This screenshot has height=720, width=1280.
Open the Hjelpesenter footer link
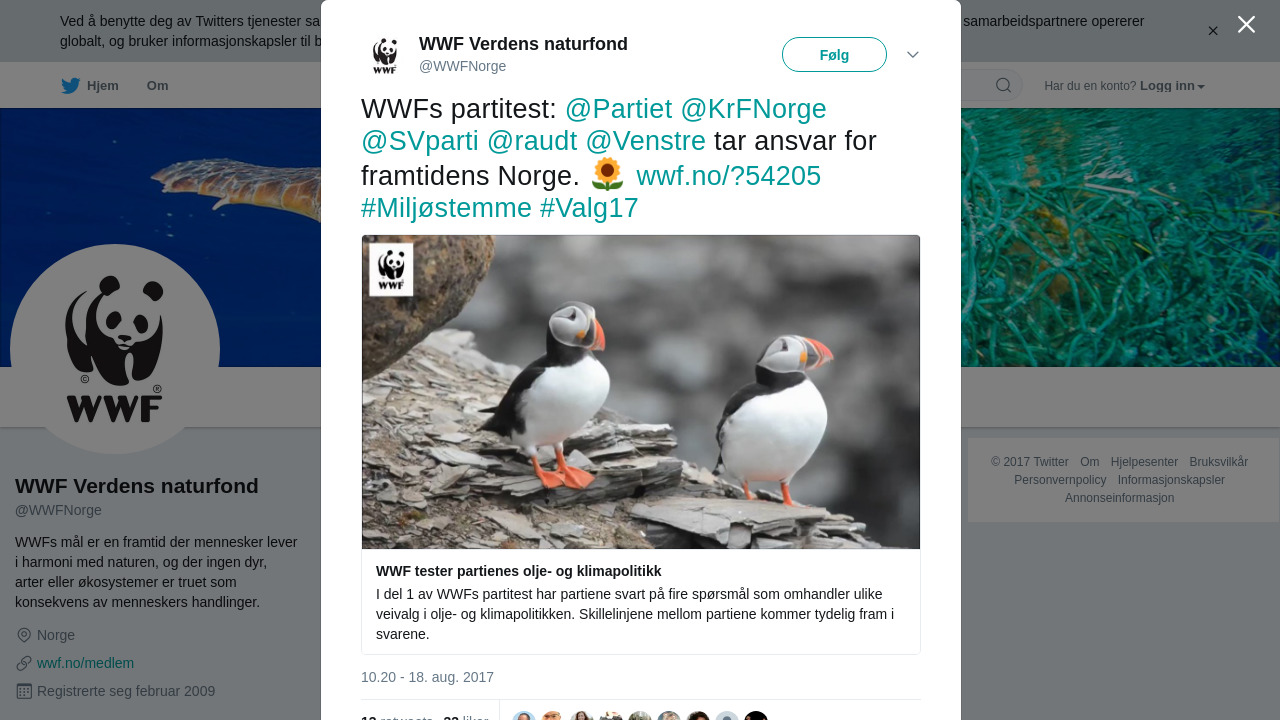pos(1144,462)
